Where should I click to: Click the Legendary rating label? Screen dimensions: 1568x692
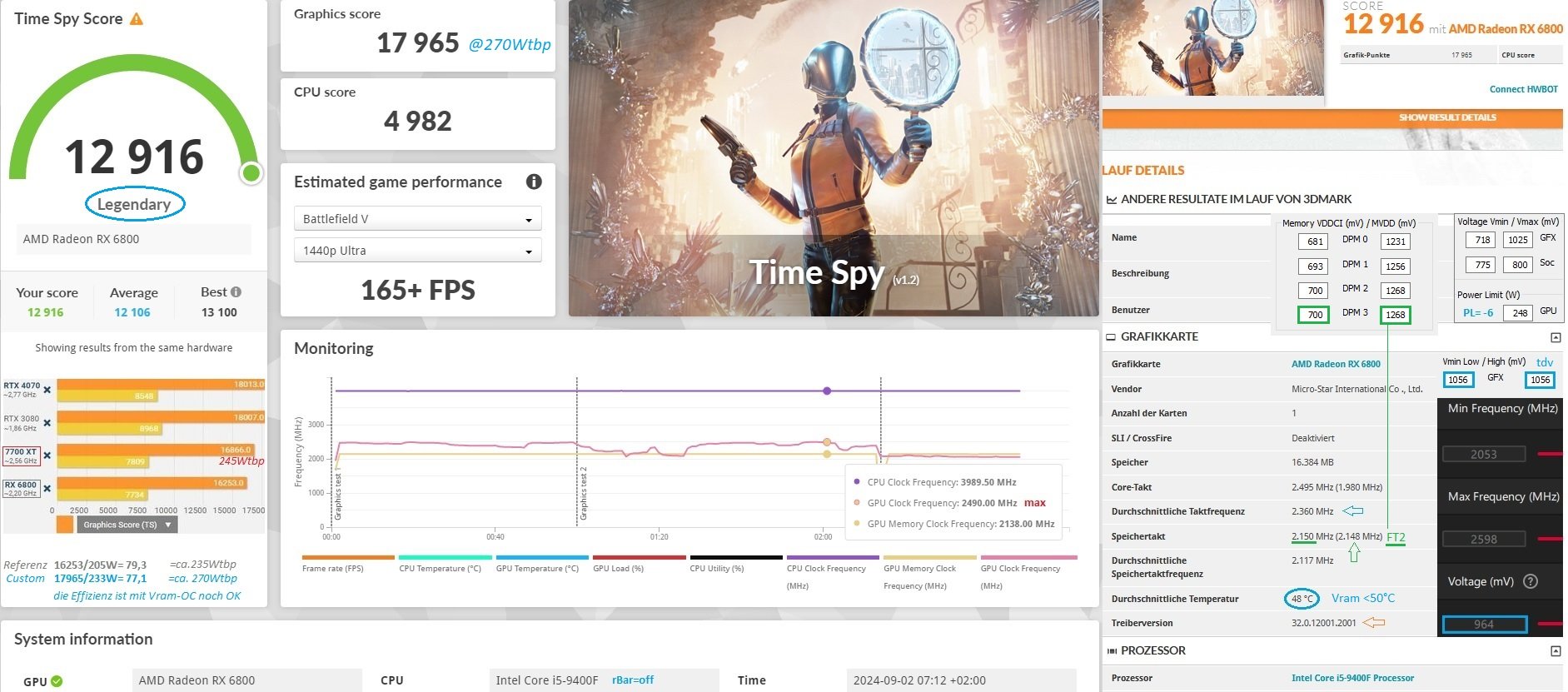click(134, 204)
